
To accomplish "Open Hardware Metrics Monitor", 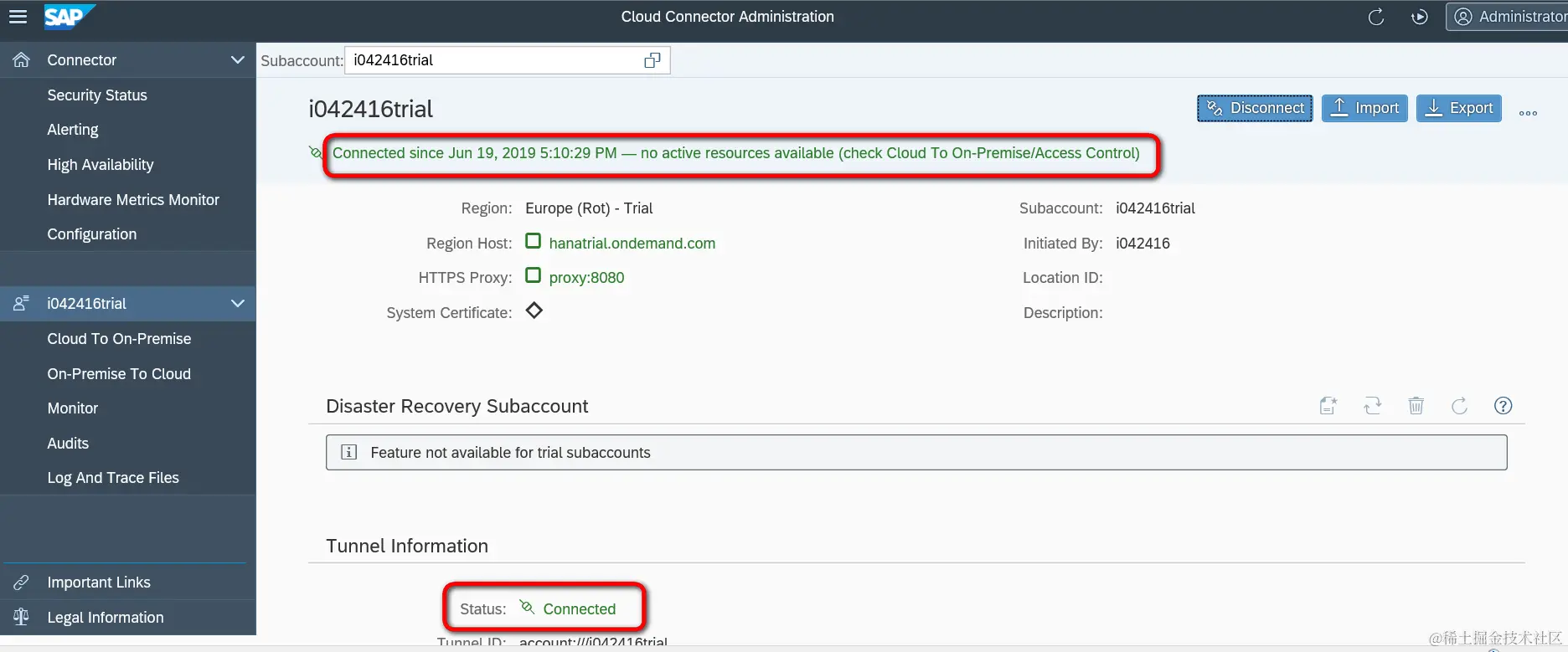I will click(133, 200).
